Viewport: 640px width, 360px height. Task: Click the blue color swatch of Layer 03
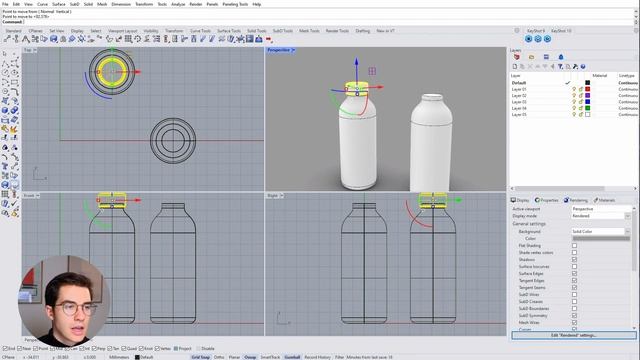tap(587, 102)
